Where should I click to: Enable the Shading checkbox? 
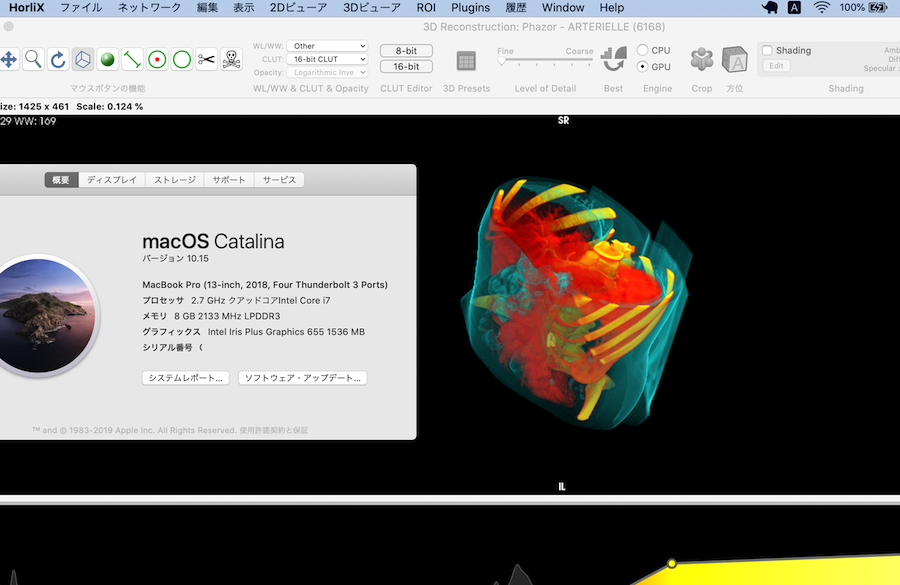(x=767, y=51)
